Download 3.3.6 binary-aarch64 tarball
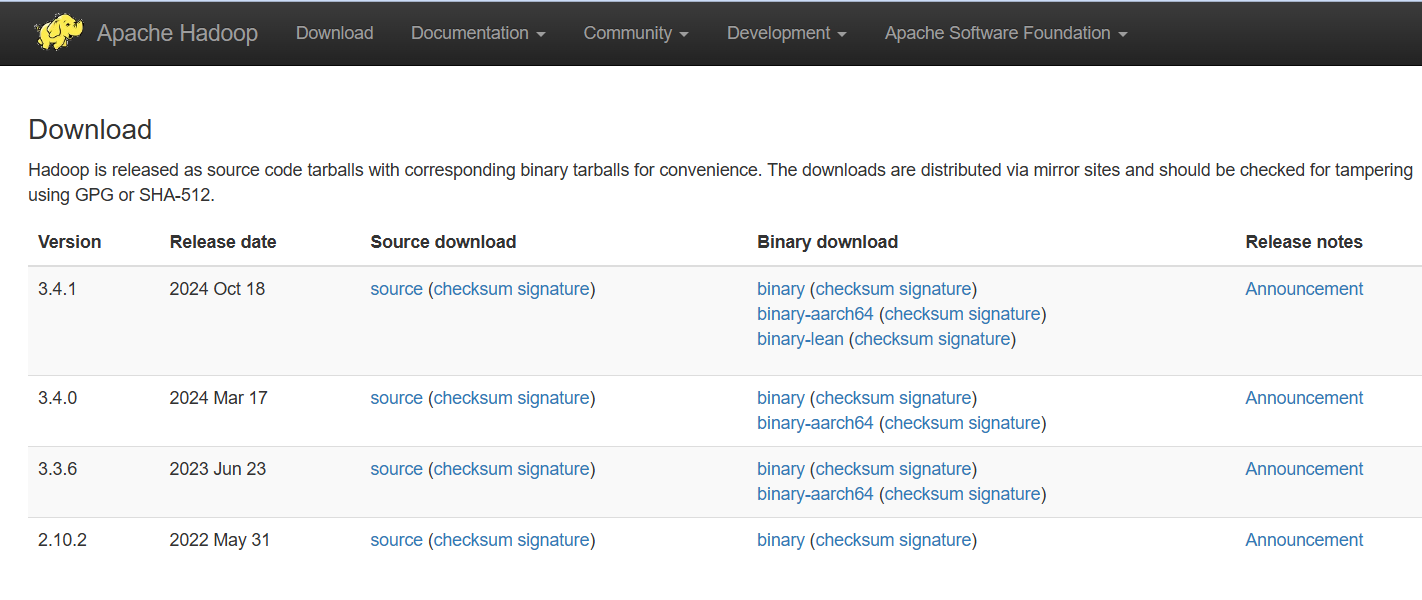 click(x=815, y=494)
